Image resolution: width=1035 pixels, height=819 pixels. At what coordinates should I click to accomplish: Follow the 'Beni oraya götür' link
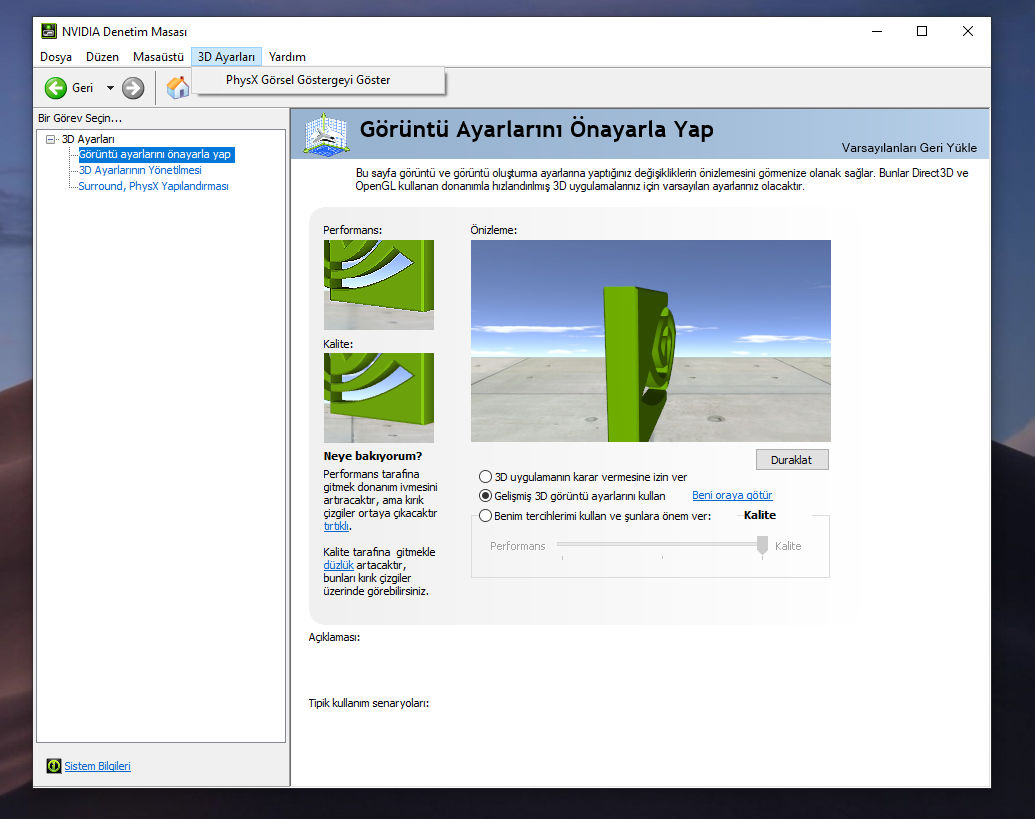point(732,496)
